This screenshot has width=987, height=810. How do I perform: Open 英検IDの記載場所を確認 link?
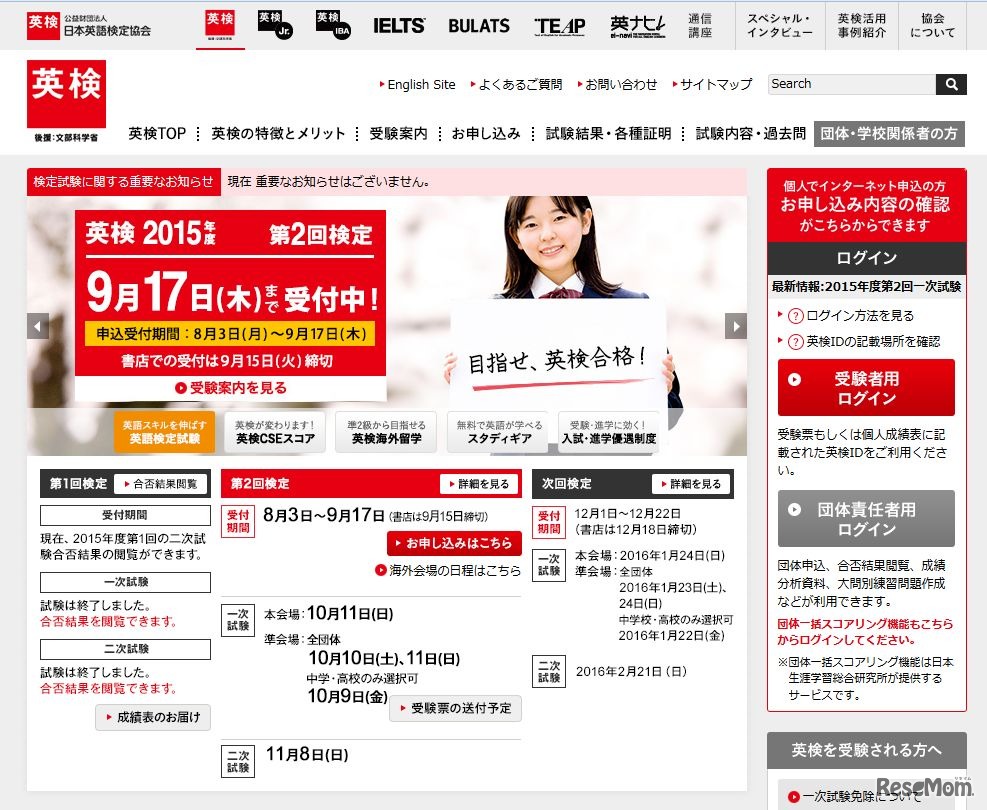click(873, 342)
